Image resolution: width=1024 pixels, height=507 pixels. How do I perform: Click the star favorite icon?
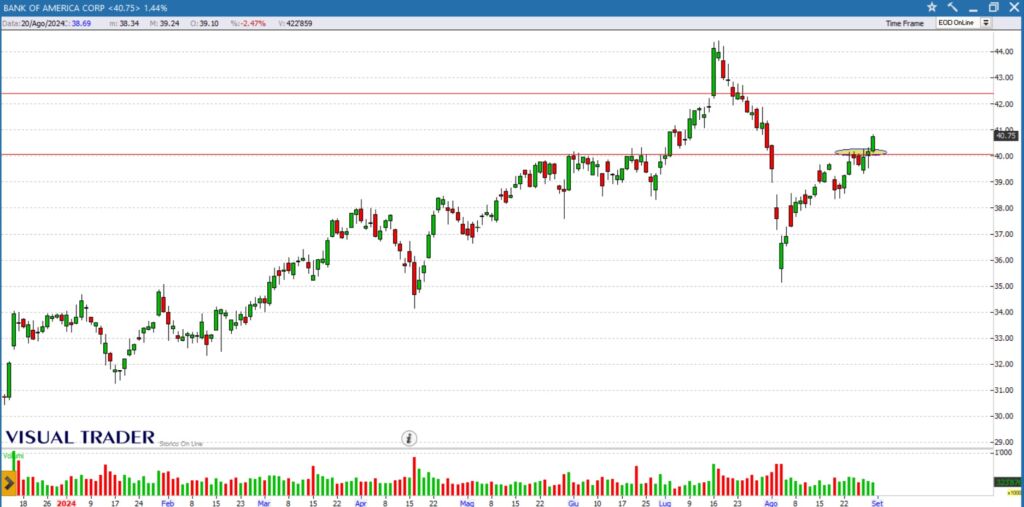coord(932,7)
